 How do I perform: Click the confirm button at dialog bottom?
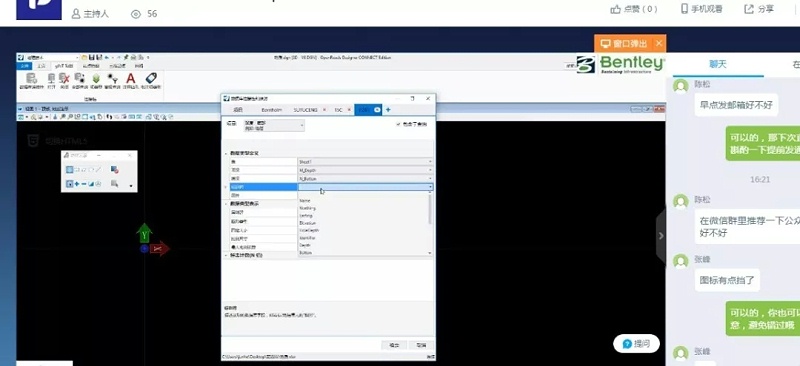pyautogui.click(x=394, y=345)
